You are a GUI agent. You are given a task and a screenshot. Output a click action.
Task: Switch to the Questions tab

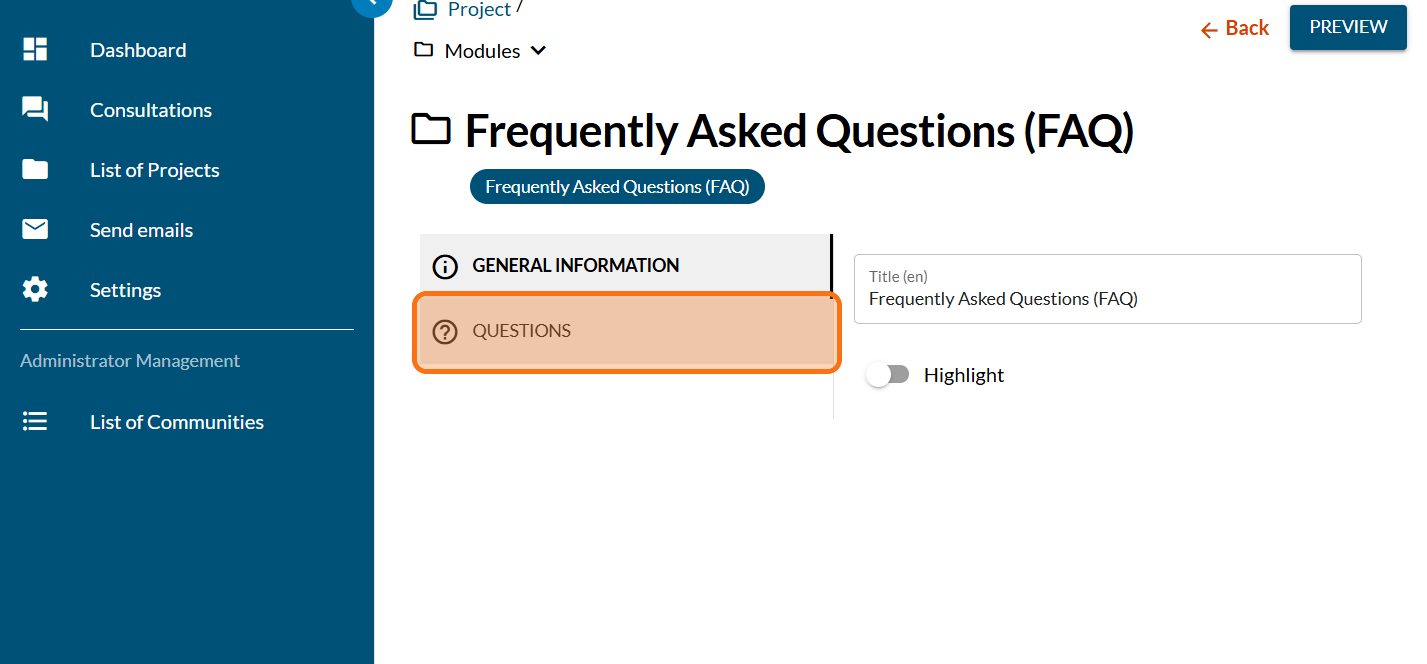(626, 331)
